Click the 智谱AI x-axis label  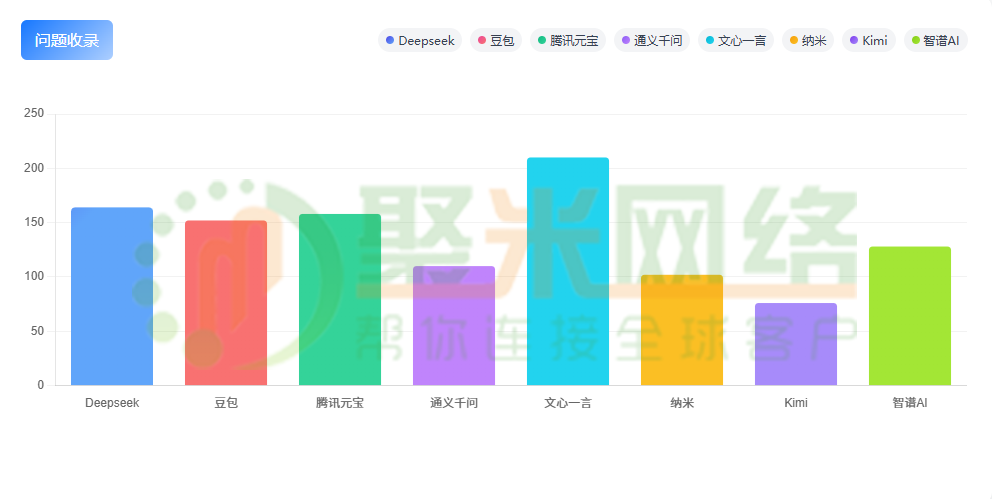[x=910, y=403]
